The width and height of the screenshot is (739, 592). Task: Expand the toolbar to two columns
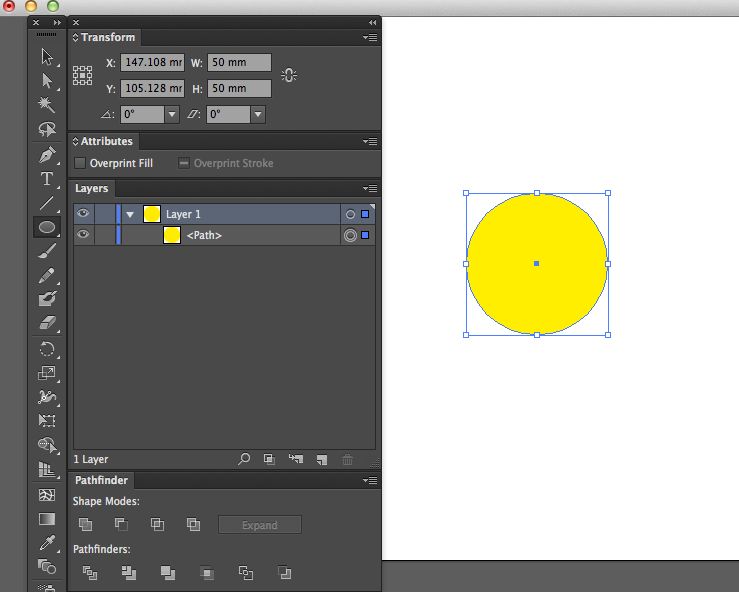tap(57, 23)
